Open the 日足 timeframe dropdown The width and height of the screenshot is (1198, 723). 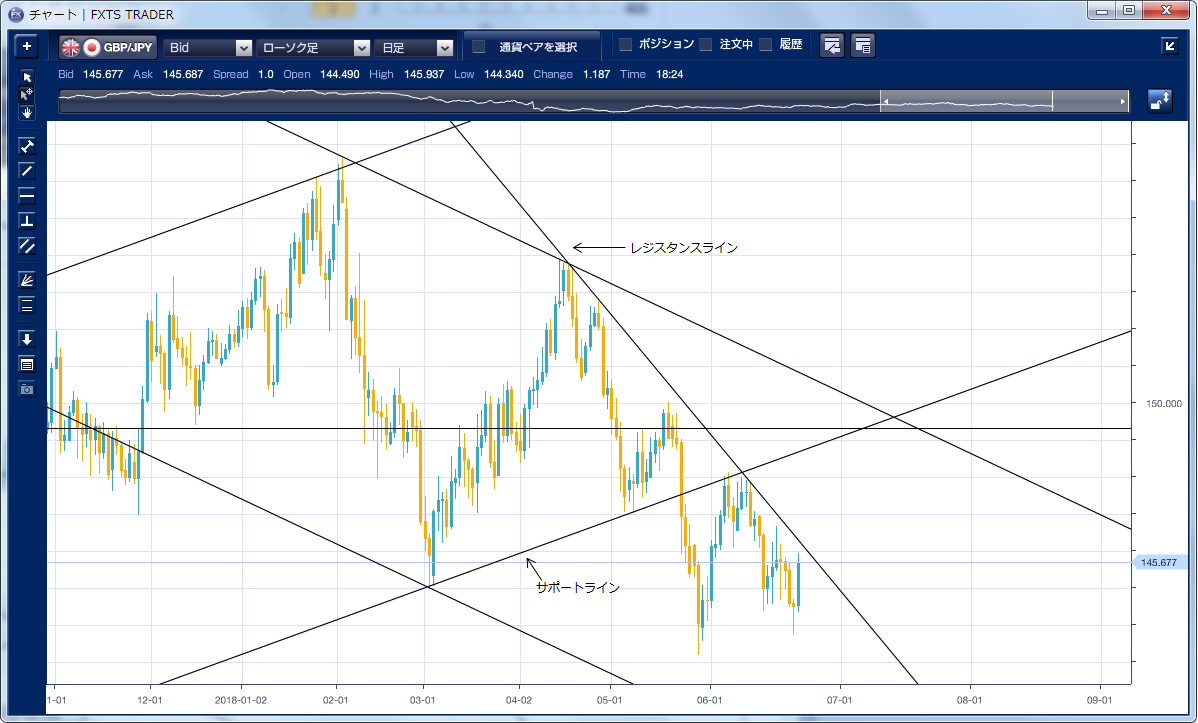pyautogui.click(x=414, y=47)
